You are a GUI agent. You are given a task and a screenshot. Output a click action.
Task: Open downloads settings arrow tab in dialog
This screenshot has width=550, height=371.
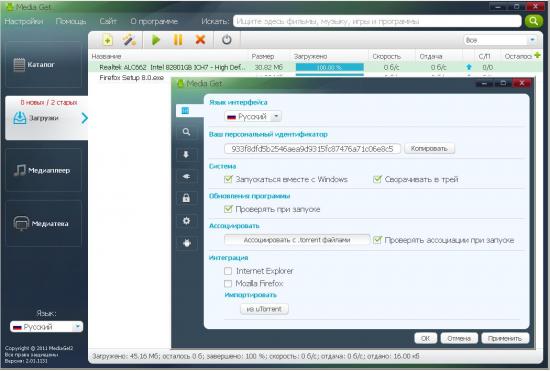(186, 154)
